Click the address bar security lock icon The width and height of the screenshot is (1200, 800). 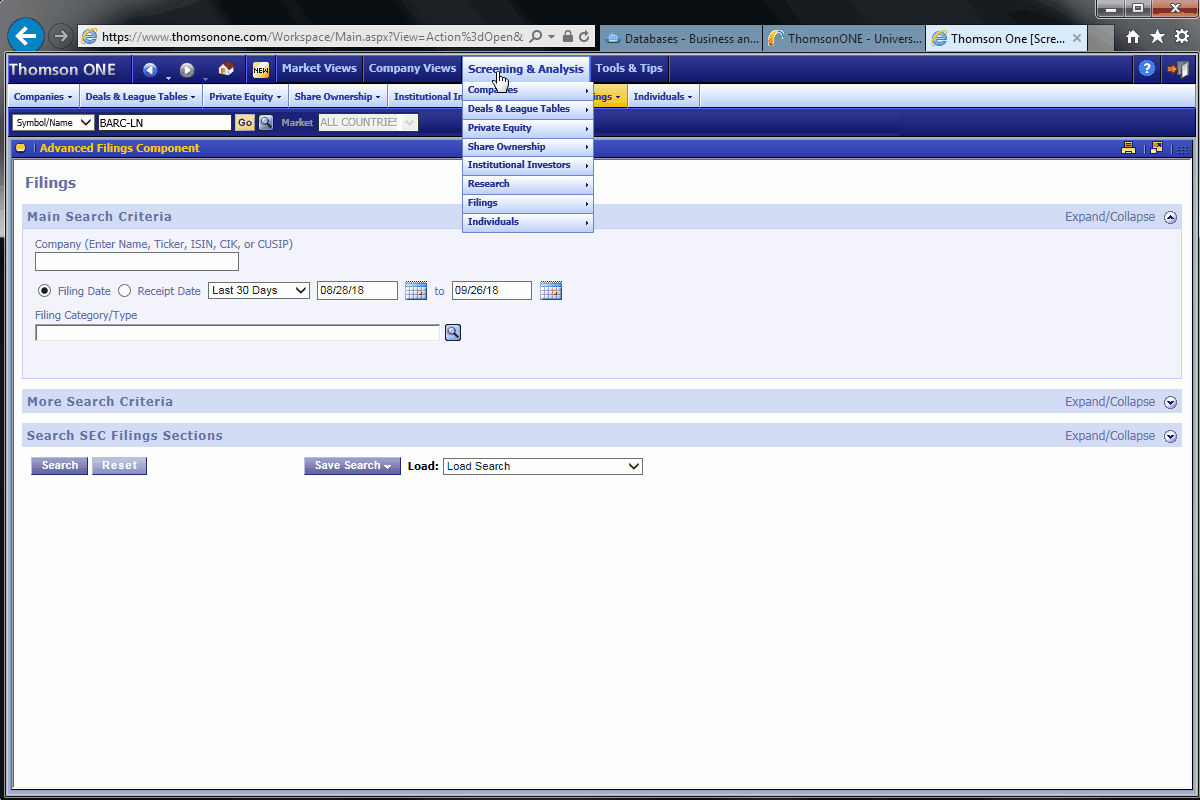(x=568, y=36)
